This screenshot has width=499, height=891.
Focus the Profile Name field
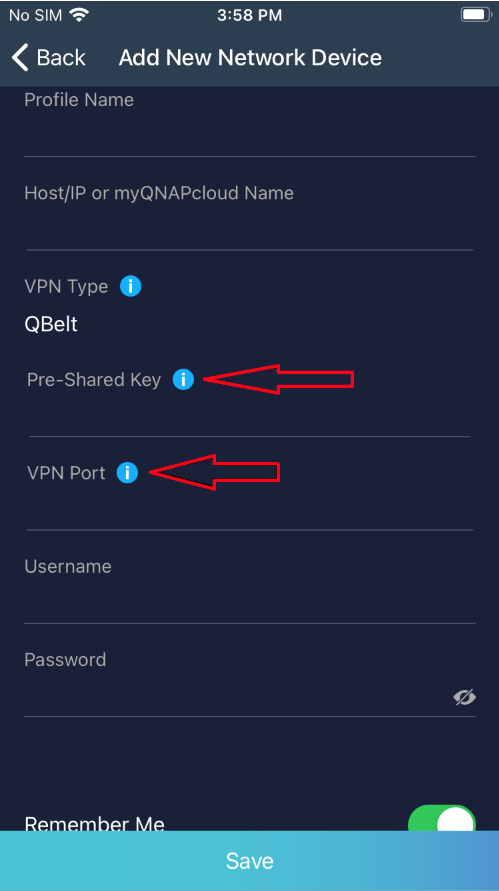point(250,134)
